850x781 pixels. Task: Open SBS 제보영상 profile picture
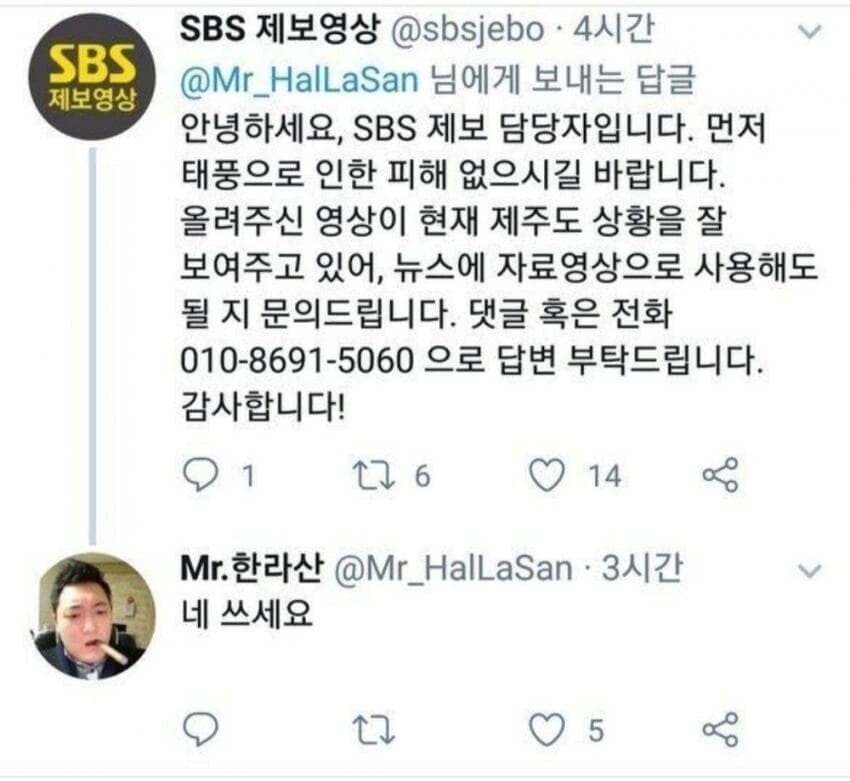tap(92, 76)
